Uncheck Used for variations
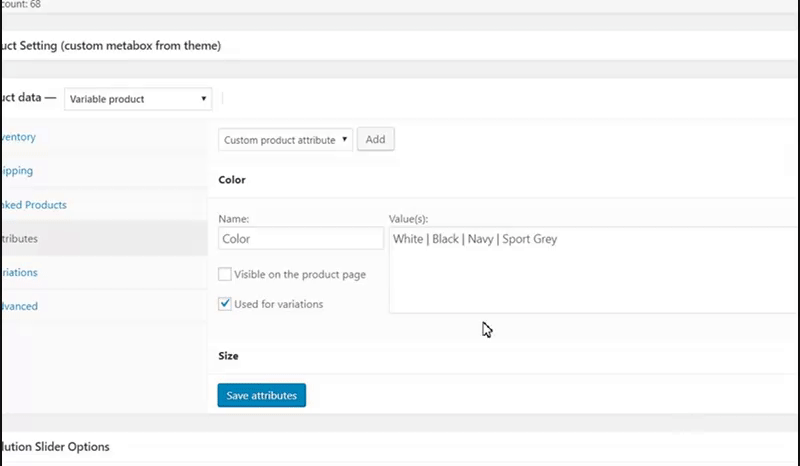This screenshot has height=466, width=800. 225,304
